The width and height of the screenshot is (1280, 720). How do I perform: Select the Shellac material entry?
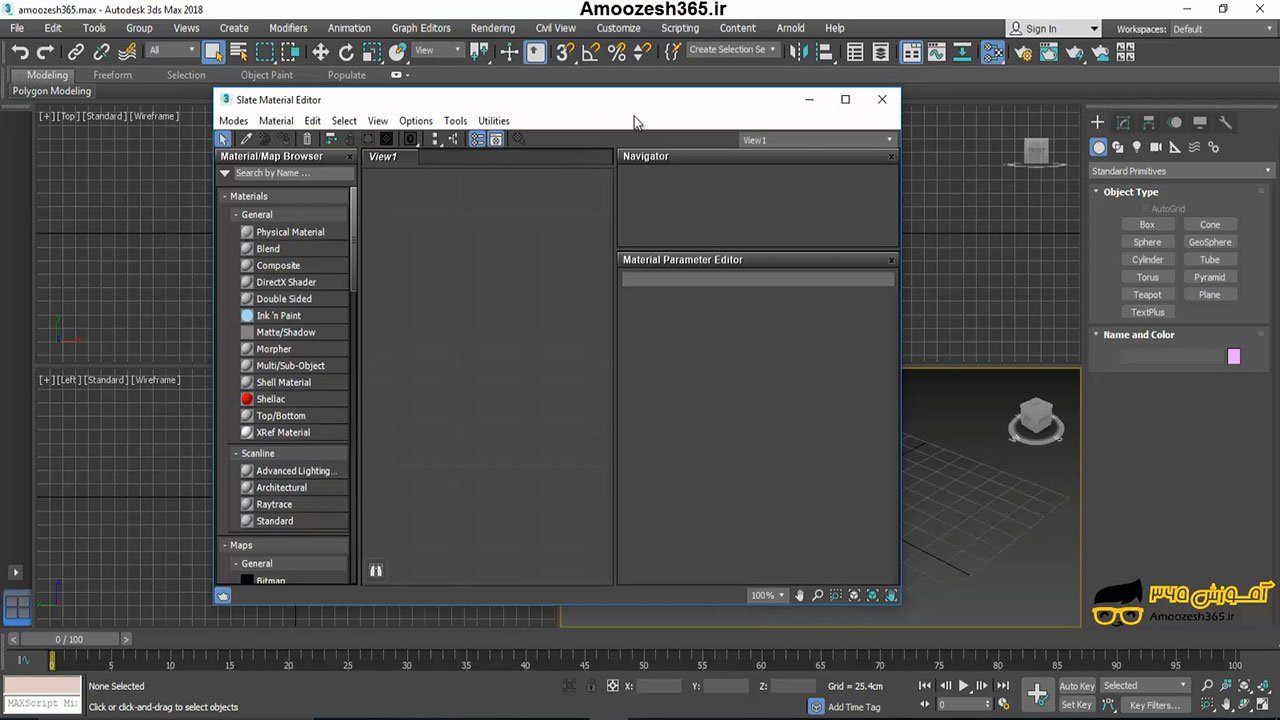(x=293, y=399)
